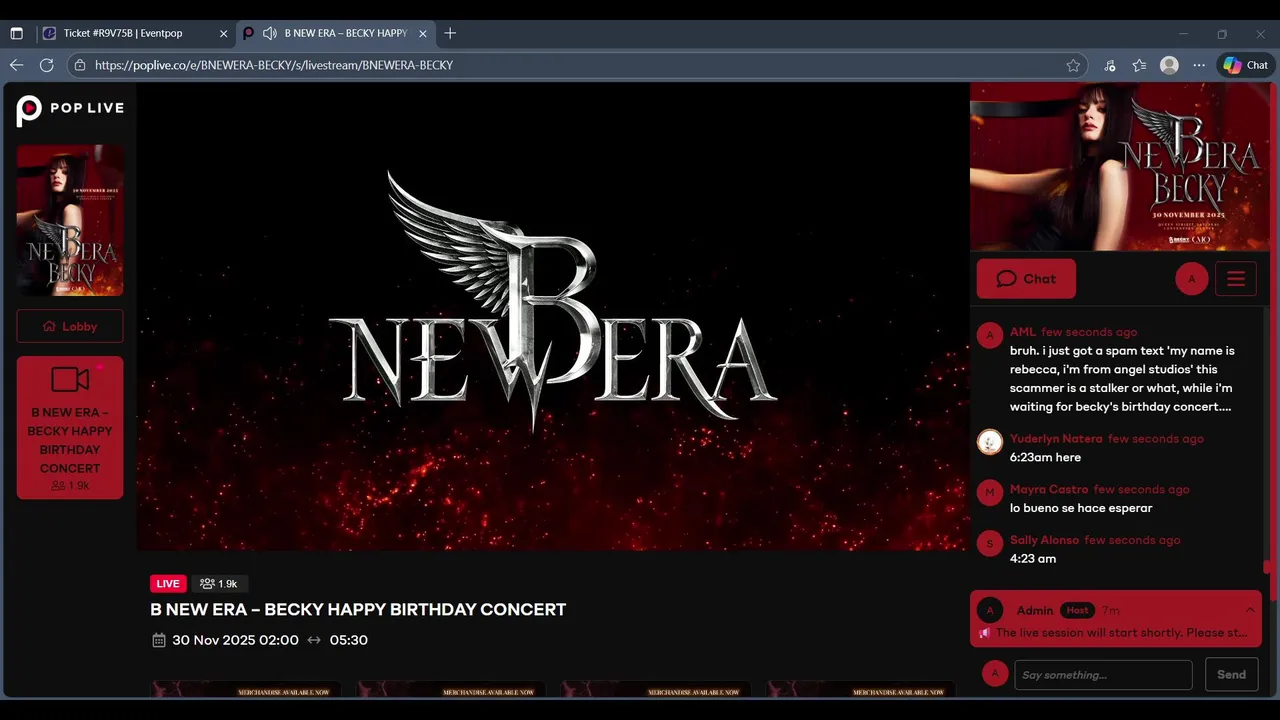The width and height of the screenshot is (1280, 720).
Task: Click the message '4:23 am'
Action: point(1033,559)
